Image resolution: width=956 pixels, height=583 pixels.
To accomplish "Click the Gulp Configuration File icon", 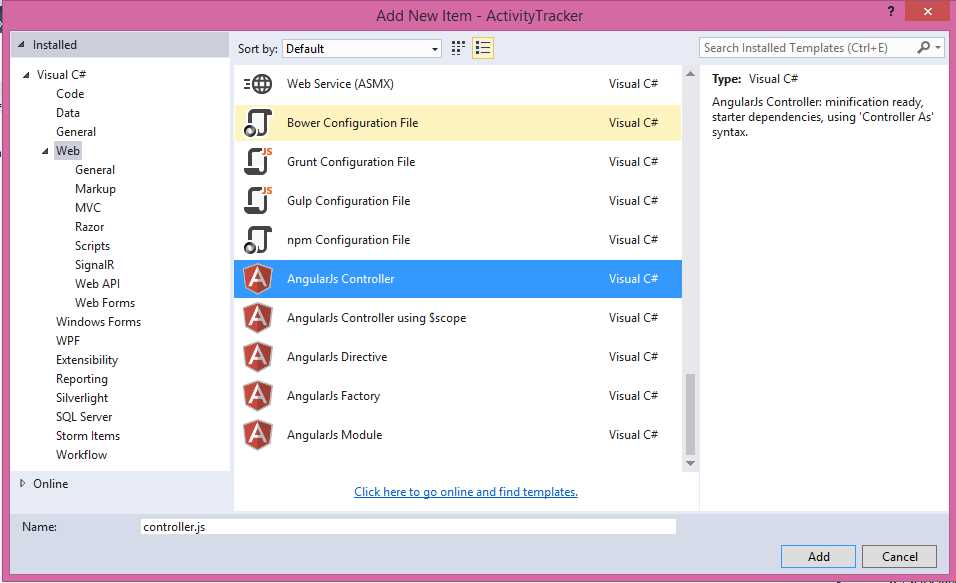I will coord(258,200).
